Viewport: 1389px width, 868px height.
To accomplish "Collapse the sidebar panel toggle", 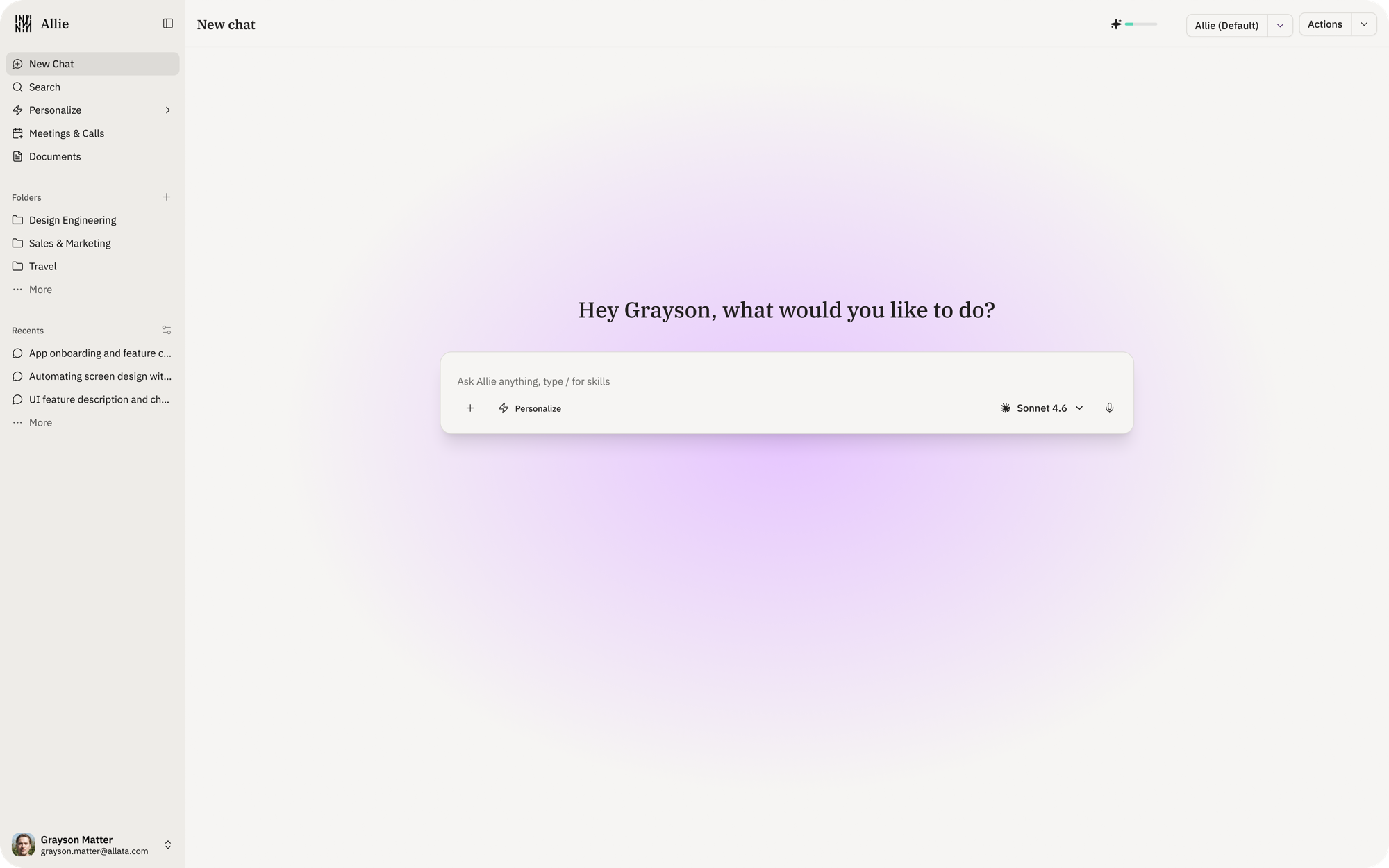I will click(x=168, y=24).
